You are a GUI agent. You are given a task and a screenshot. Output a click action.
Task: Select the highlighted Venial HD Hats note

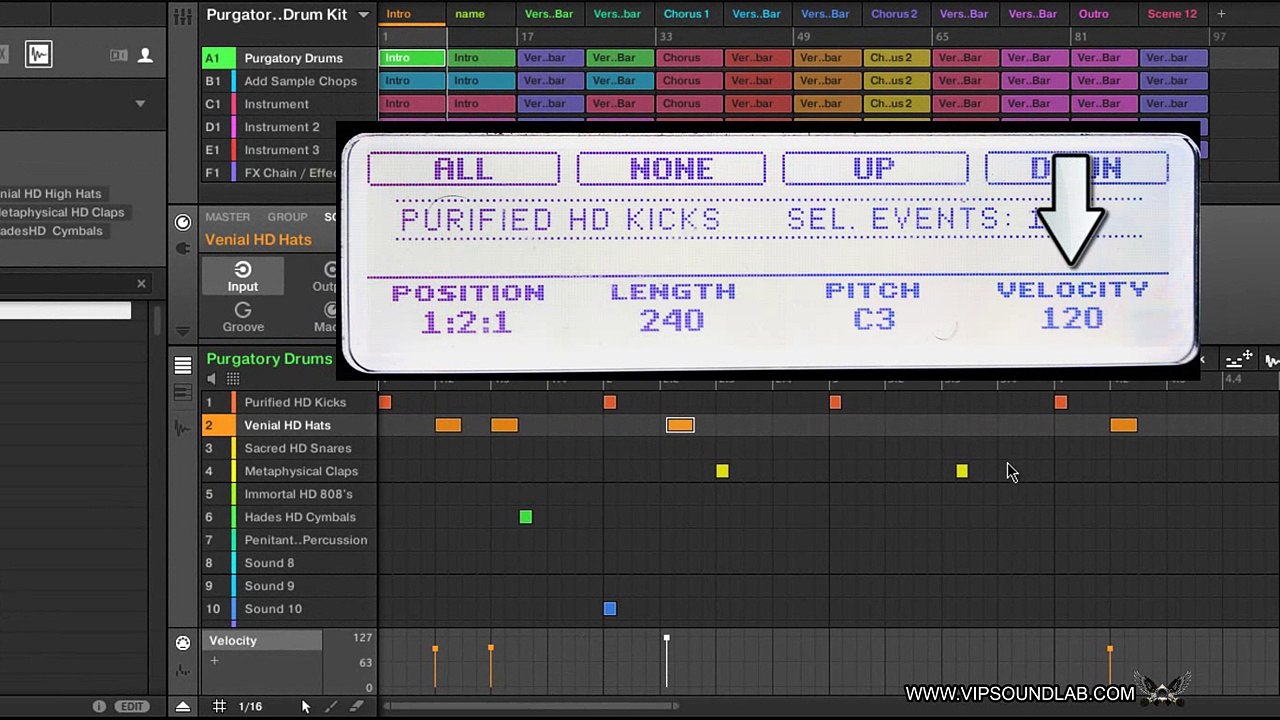point(680,425)
